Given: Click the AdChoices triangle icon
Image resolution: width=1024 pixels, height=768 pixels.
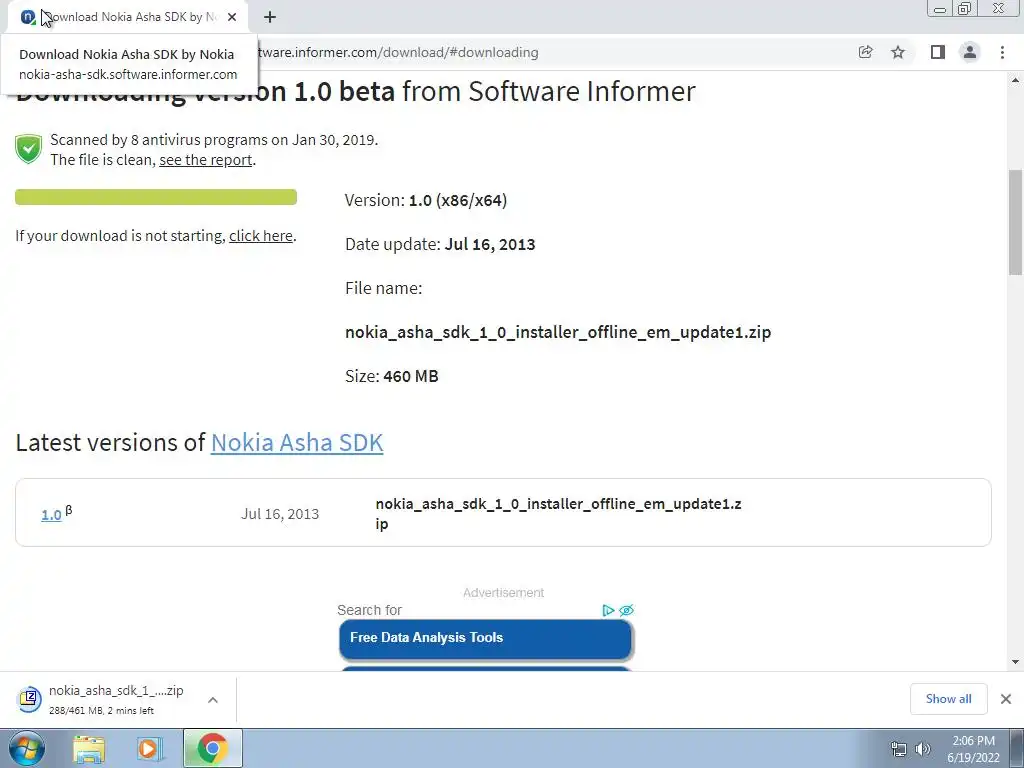Looking at the screenshot, I should click(x=608, y=611).
